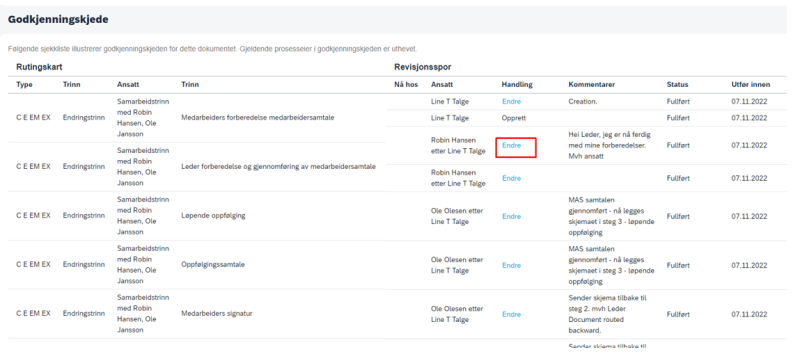Click the 'Følgende sjekkliste illustrerer godkjenningskjeden' description text
This screenshot has width=800, height=363.
(212, 49)
